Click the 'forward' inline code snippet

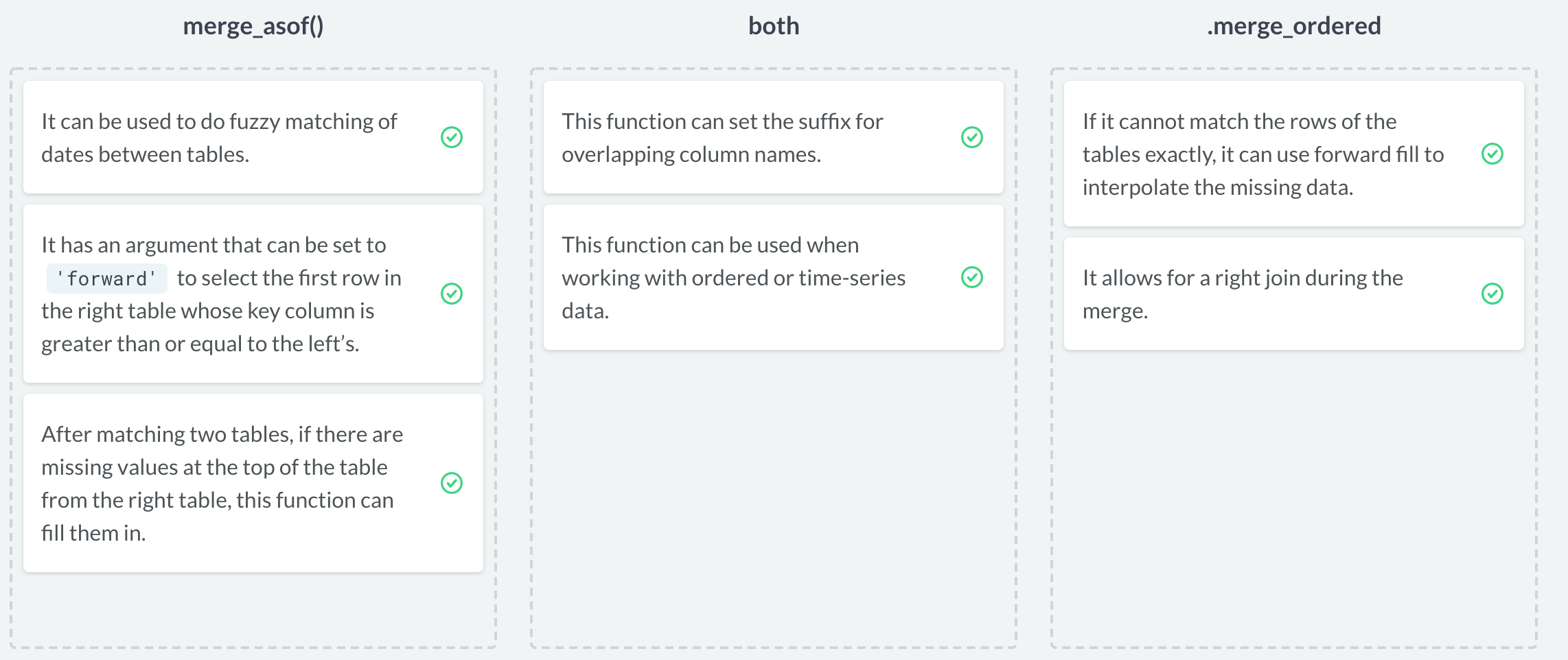(106, 279)
